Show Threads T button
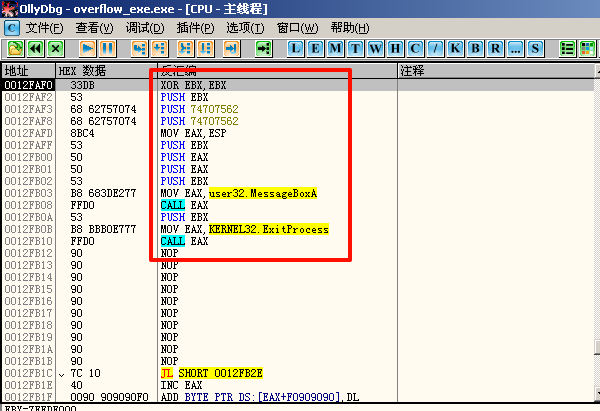The image size is (600, 411). pos(355,49)
